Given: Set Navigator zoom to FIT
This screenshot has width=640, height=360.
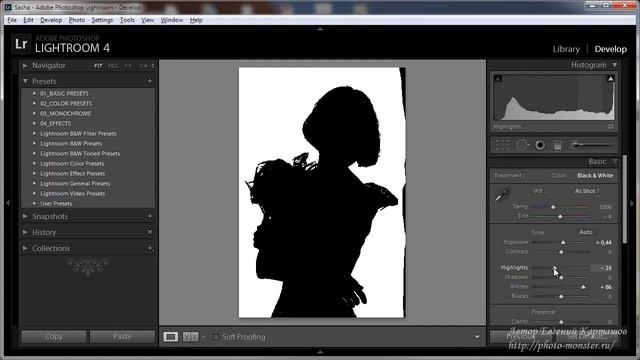Looking at the screenshot, I should point(98,66).
